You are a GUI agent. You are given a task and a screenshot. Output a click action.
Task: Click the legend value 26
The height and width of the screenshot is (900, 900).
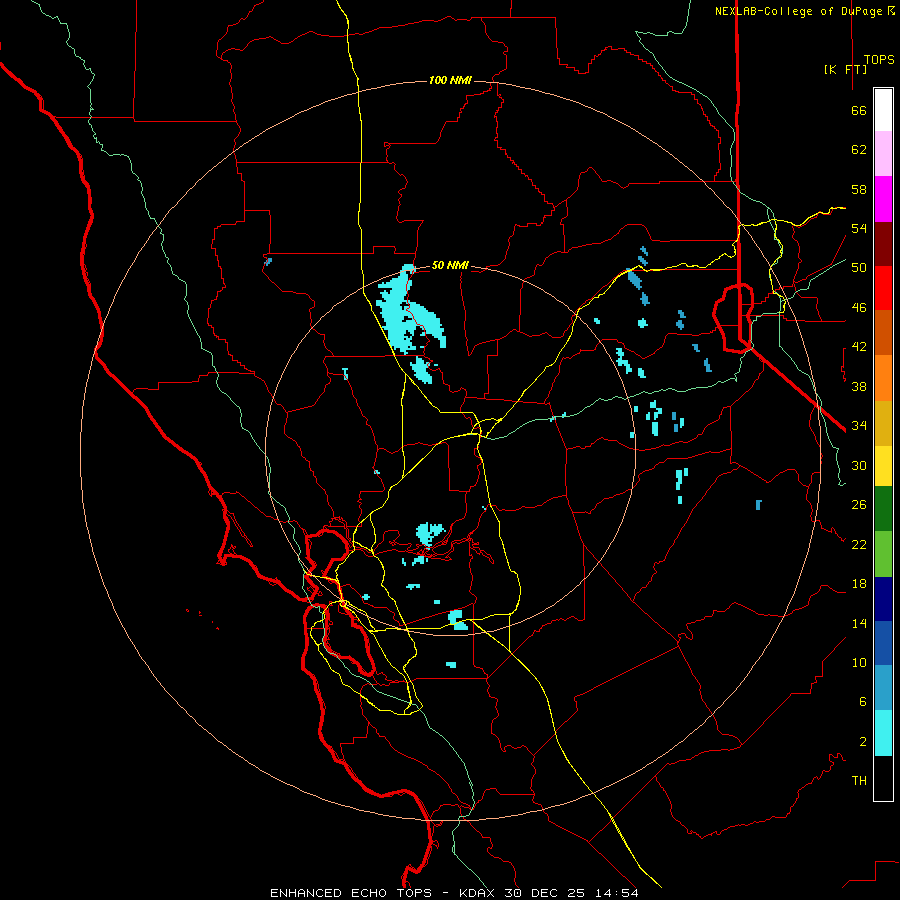click(859, 505)
